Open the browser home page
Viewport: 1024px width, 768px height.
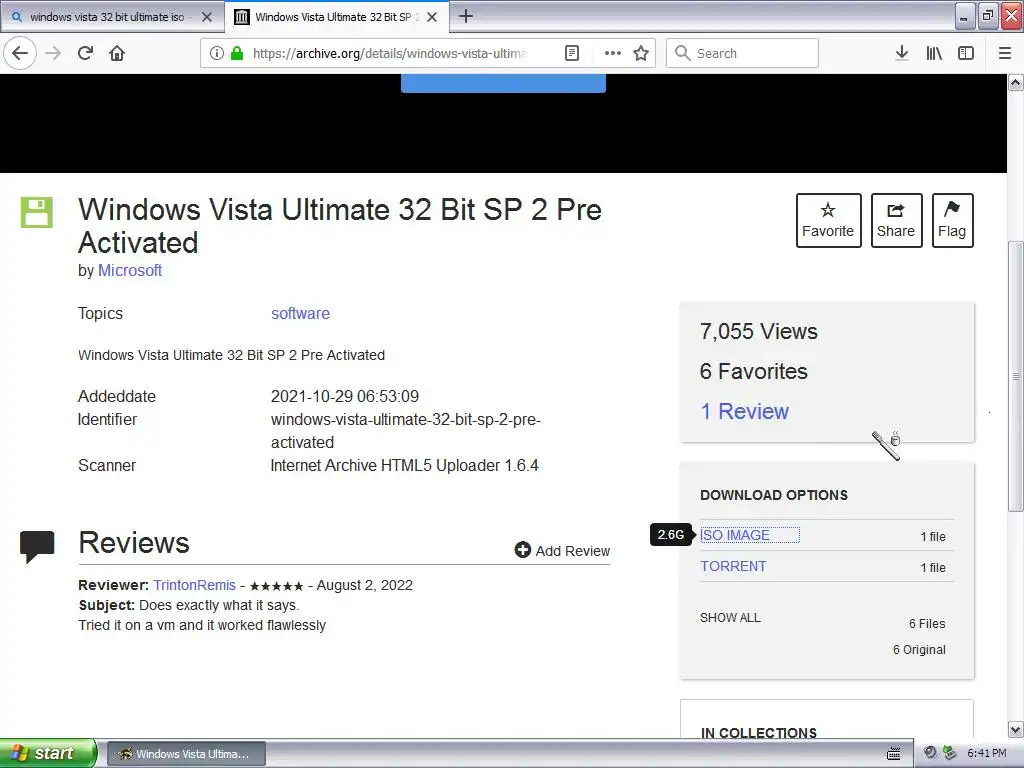pyautogui.click(x=117, y=53)
